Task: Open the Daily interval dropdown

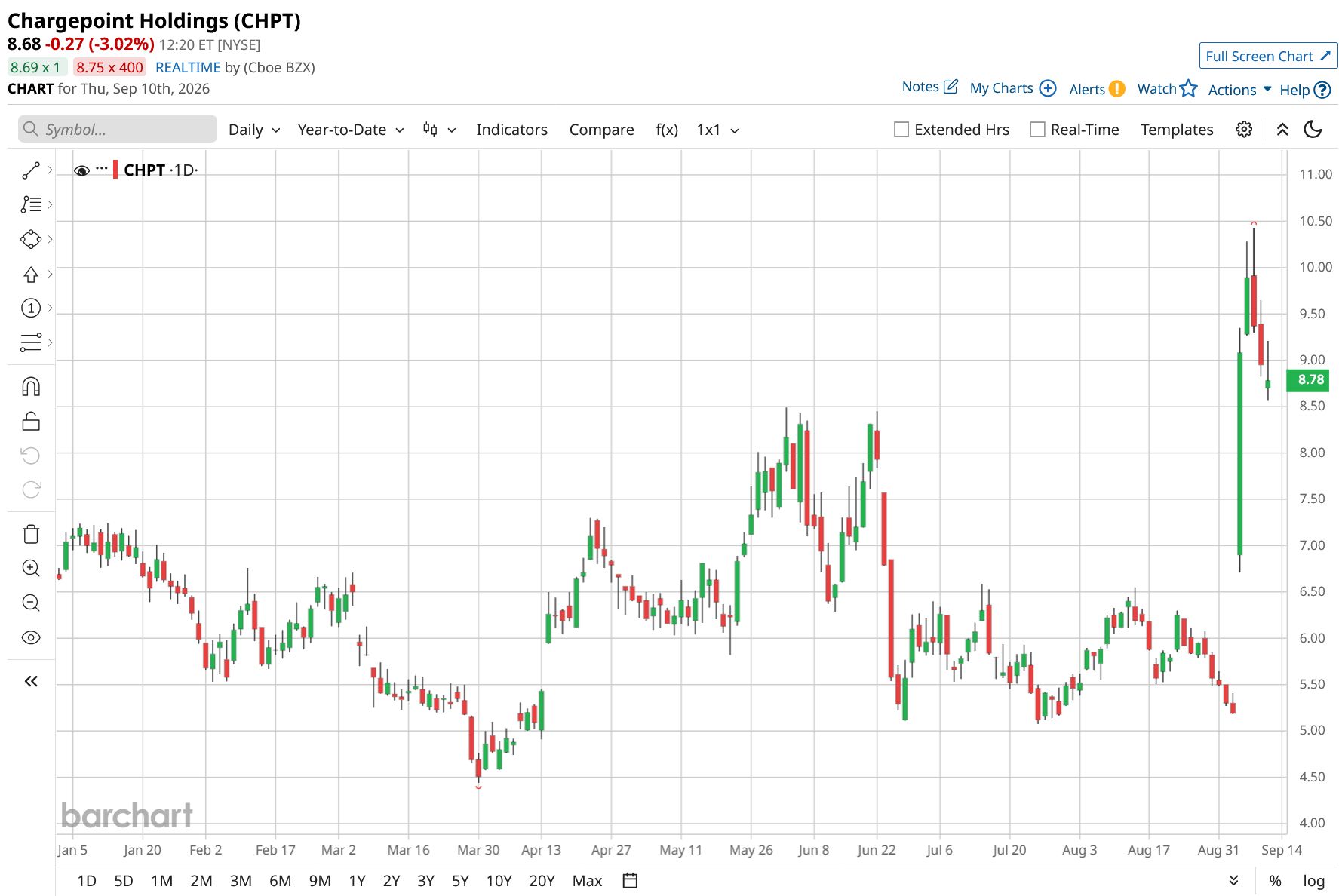Action: tap(254, 130)
